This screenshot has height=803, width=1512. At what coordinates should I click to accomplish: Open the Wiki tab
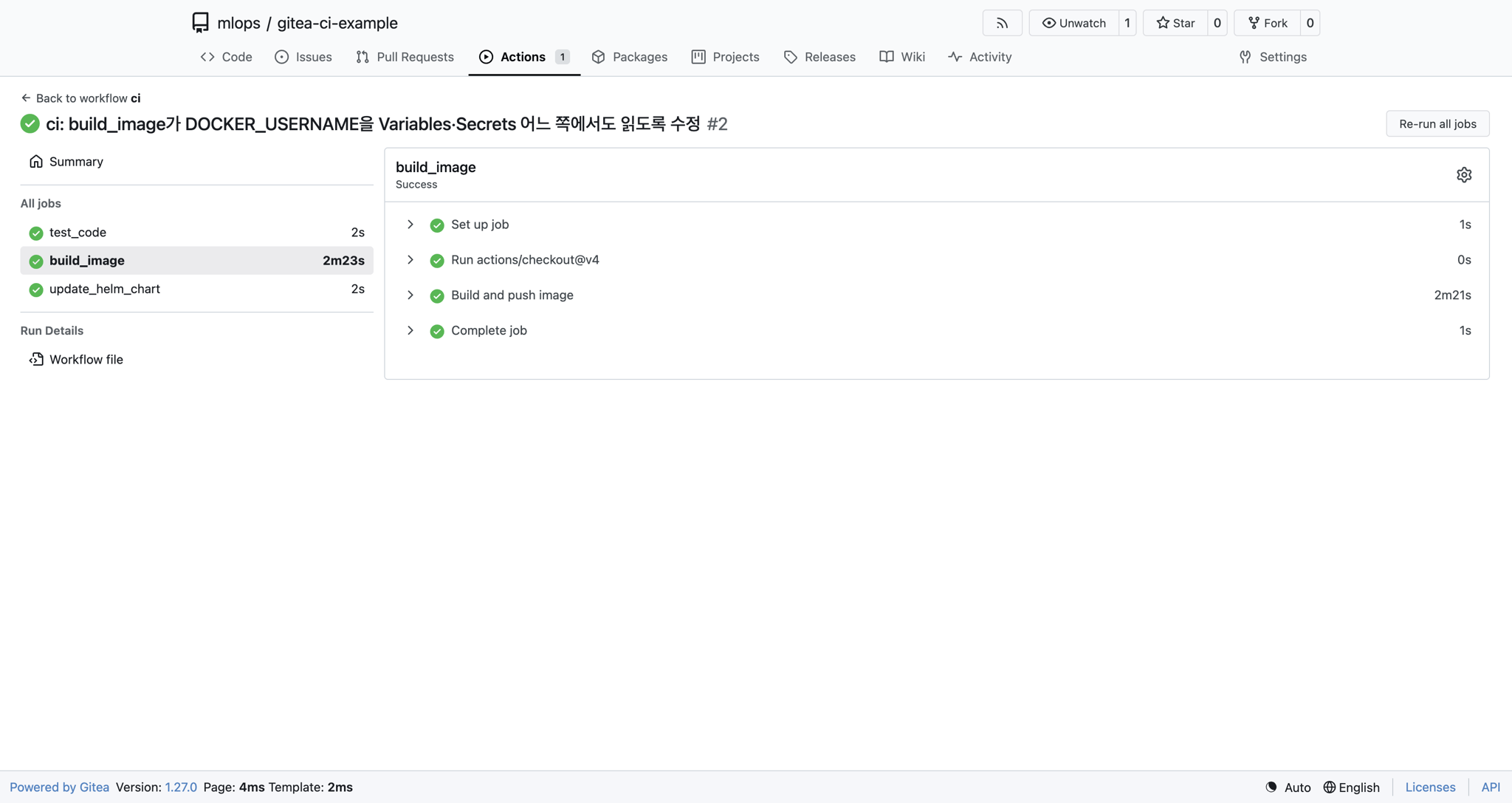pyautogui.click(x=902, y=57)
